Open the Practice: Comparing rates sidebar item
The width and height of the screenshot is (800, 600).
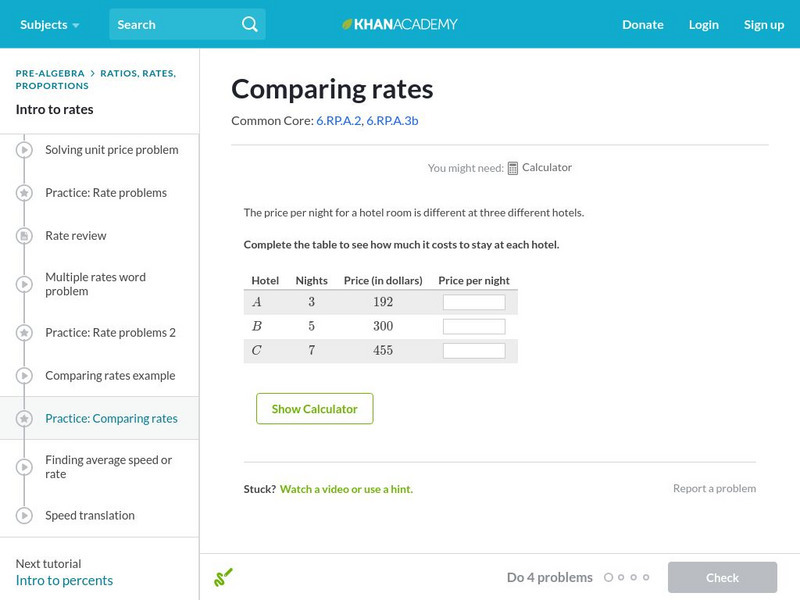pyautogui.click(x=111, y=419)
